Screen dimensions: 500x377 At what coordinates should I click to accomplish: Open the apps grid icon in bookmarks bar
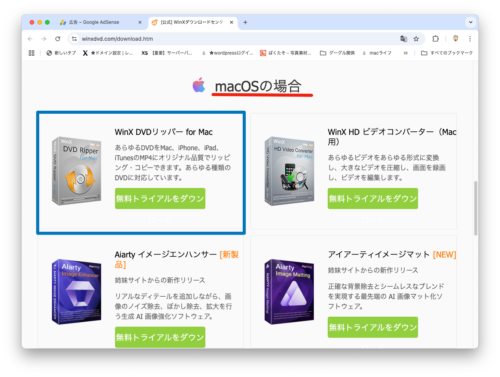point(31,53)
